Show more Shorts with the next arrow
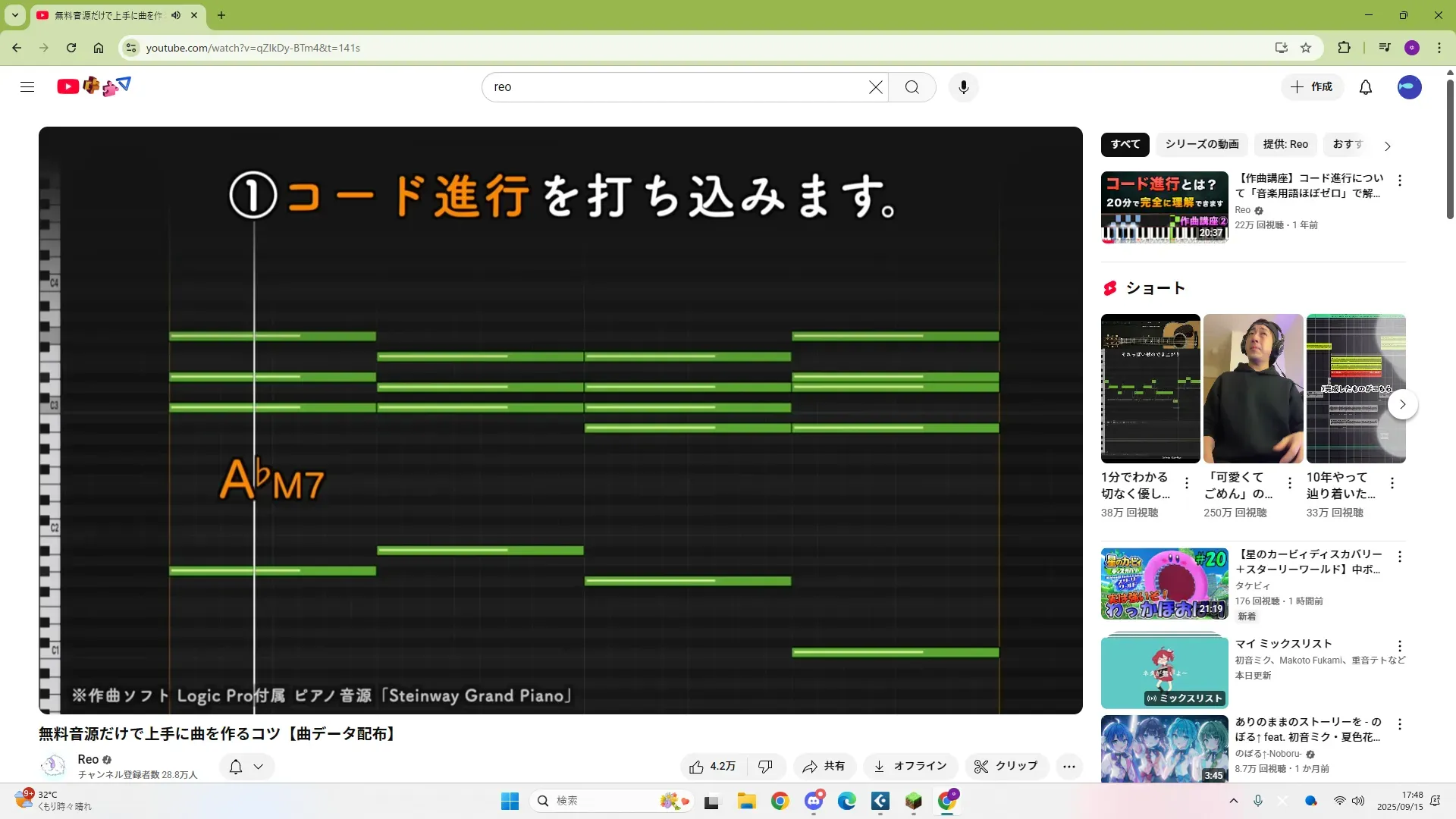This screenshot has width=1456, height=819. tap(1402, 404)
